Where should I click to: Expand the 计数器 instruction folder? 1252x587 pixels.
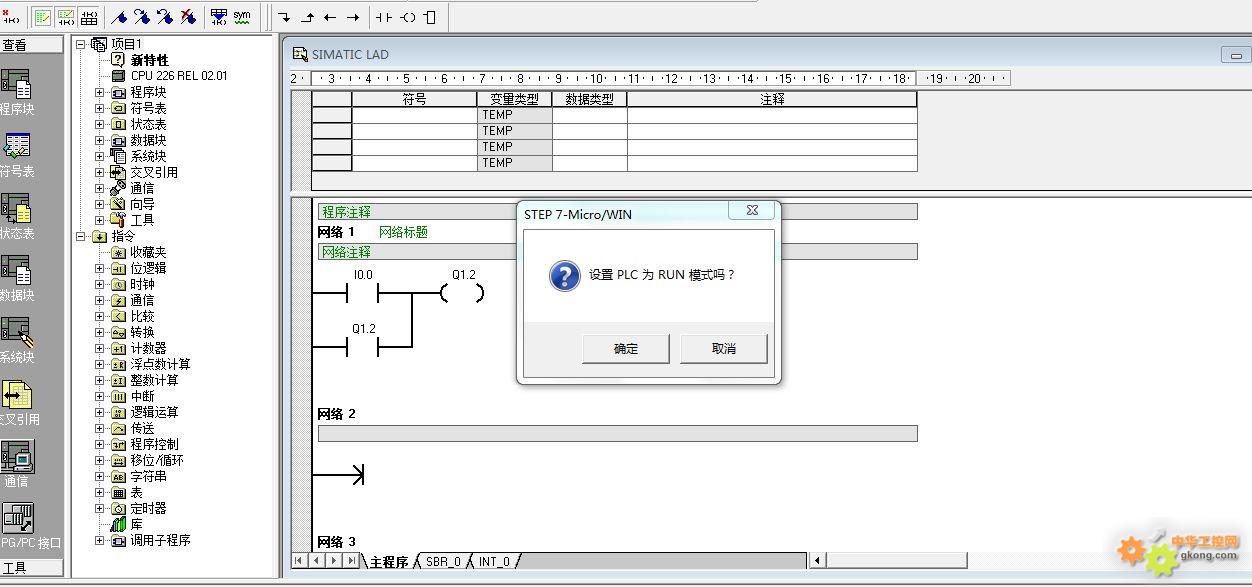point(99,348)
